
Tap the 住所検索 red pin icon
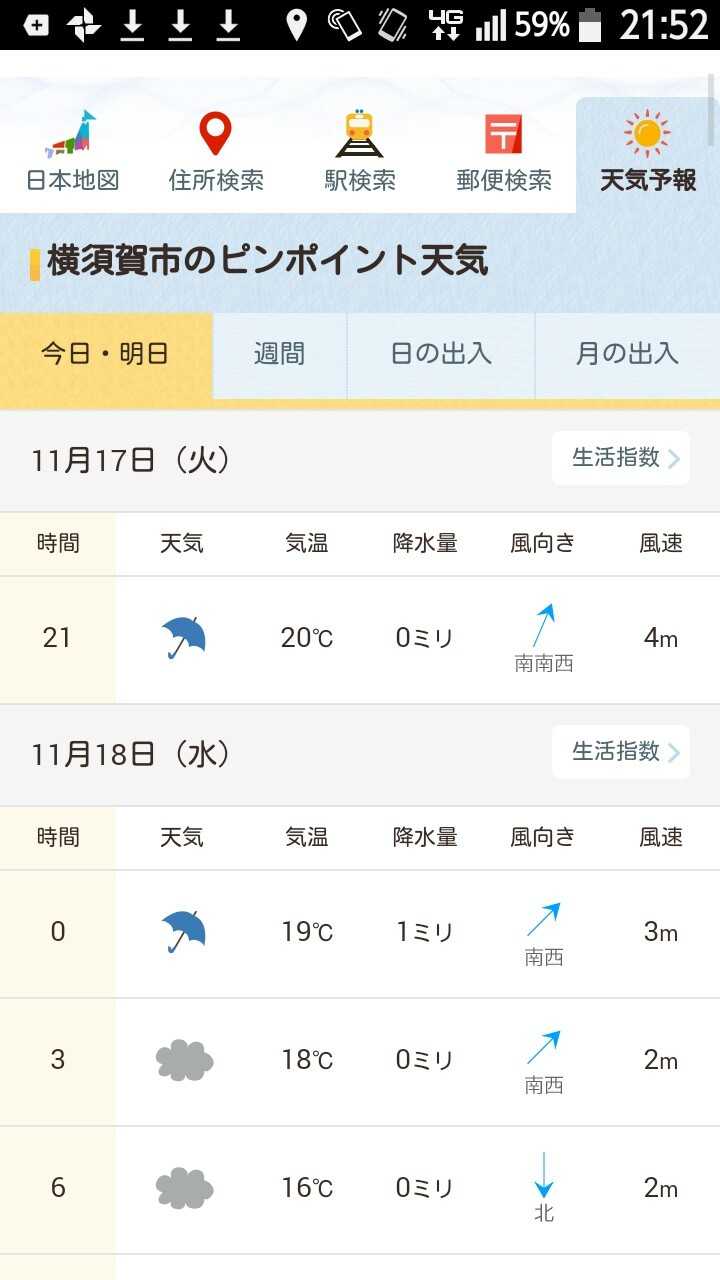coord(215,134)
